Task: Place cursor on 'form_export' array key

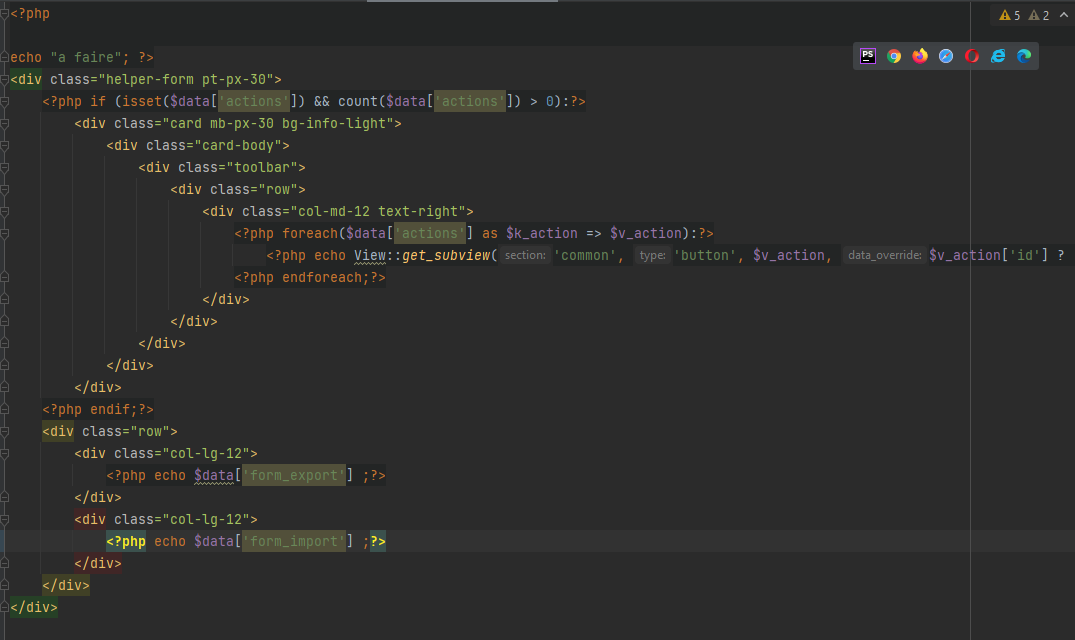Action: click(296, 475)
